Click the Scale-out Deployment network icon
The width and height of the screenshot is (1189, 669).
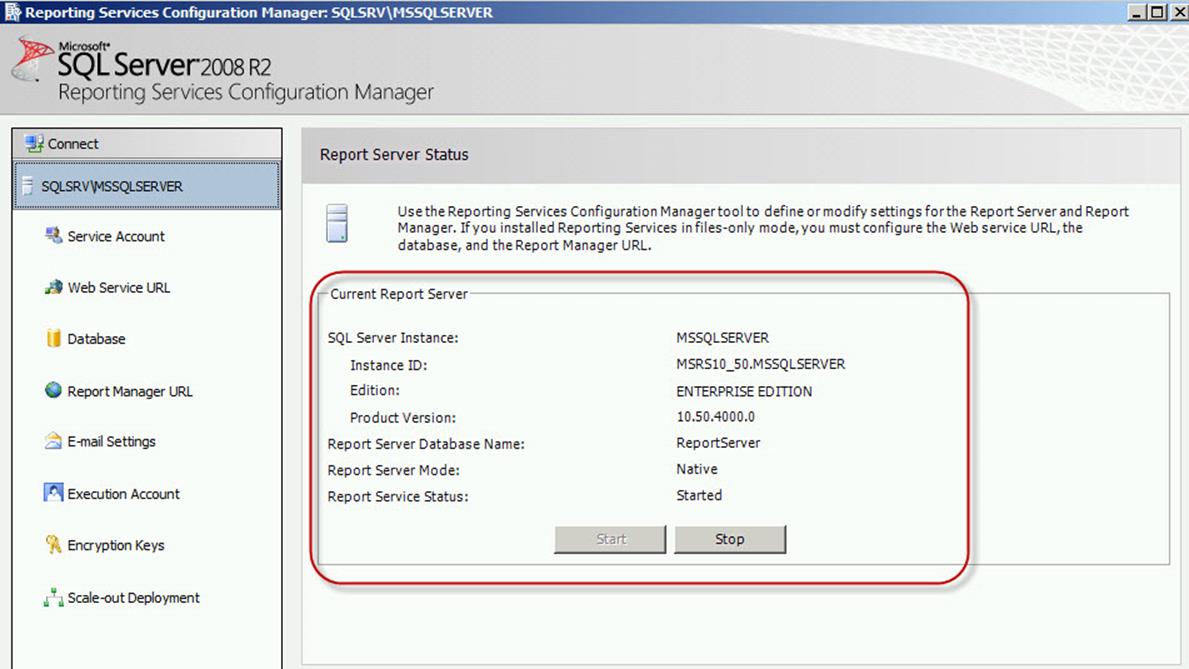click(x=53, y=598)
